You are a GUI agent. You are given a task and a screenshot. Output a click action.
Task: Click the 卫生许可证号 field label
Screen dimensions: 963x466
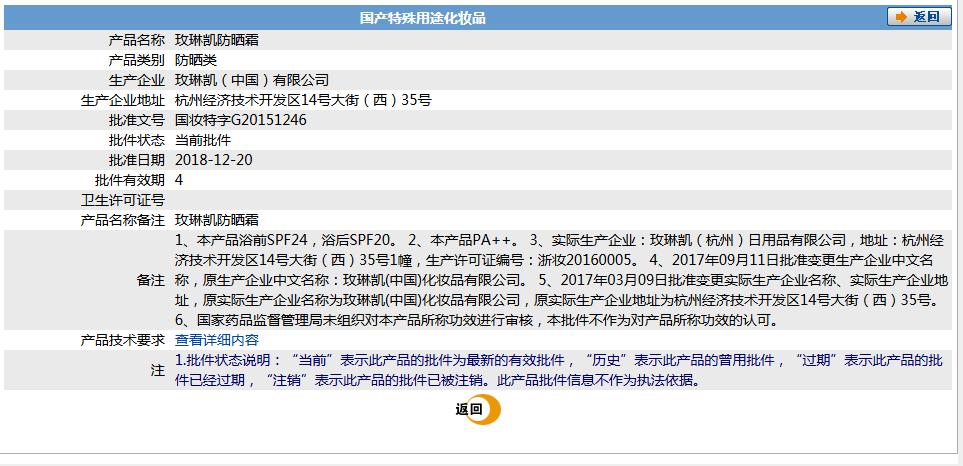pyautogui.click(x=123, y=200)
